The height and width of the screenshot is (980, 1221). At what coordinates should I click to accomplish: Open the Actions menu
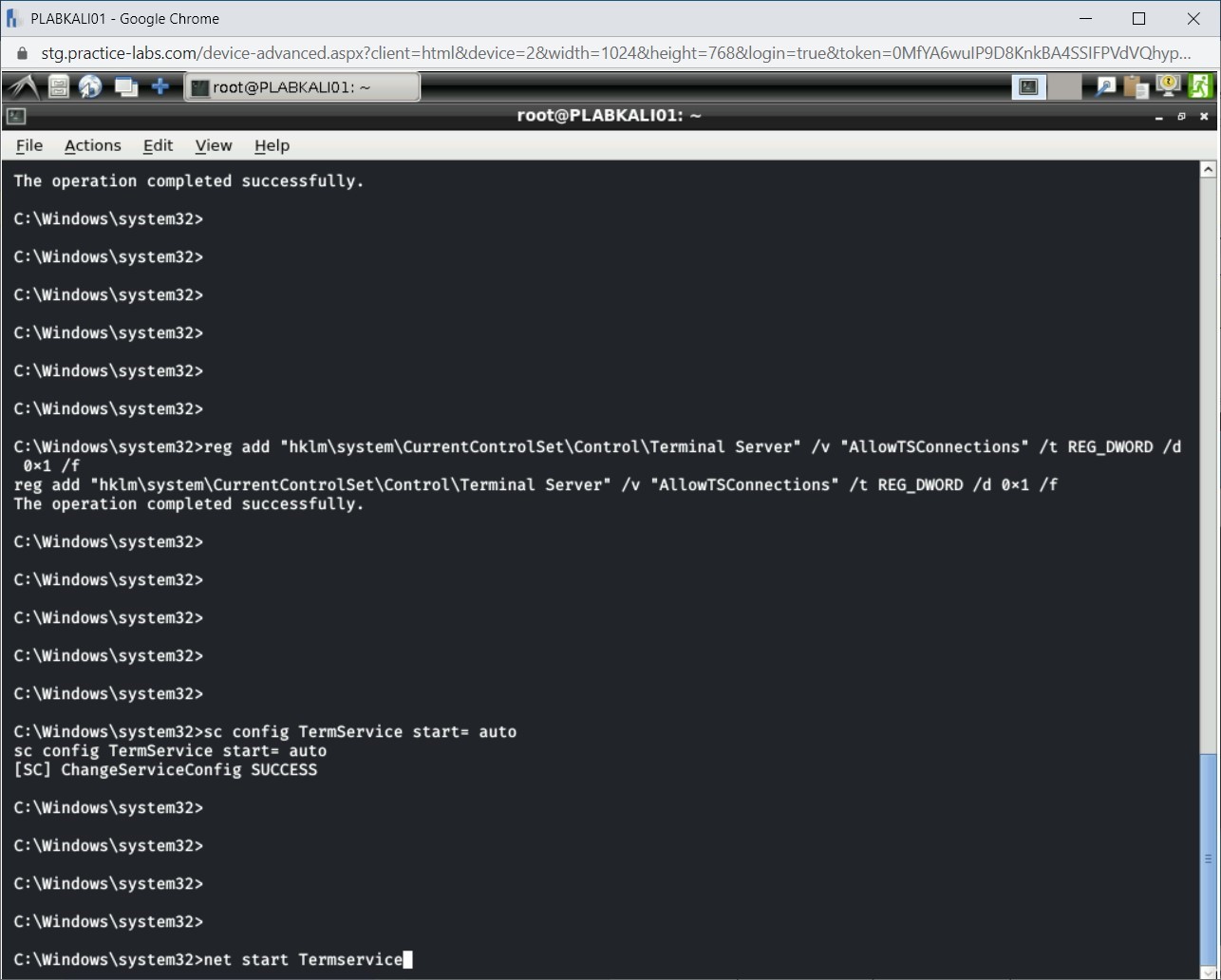(92, 145)
